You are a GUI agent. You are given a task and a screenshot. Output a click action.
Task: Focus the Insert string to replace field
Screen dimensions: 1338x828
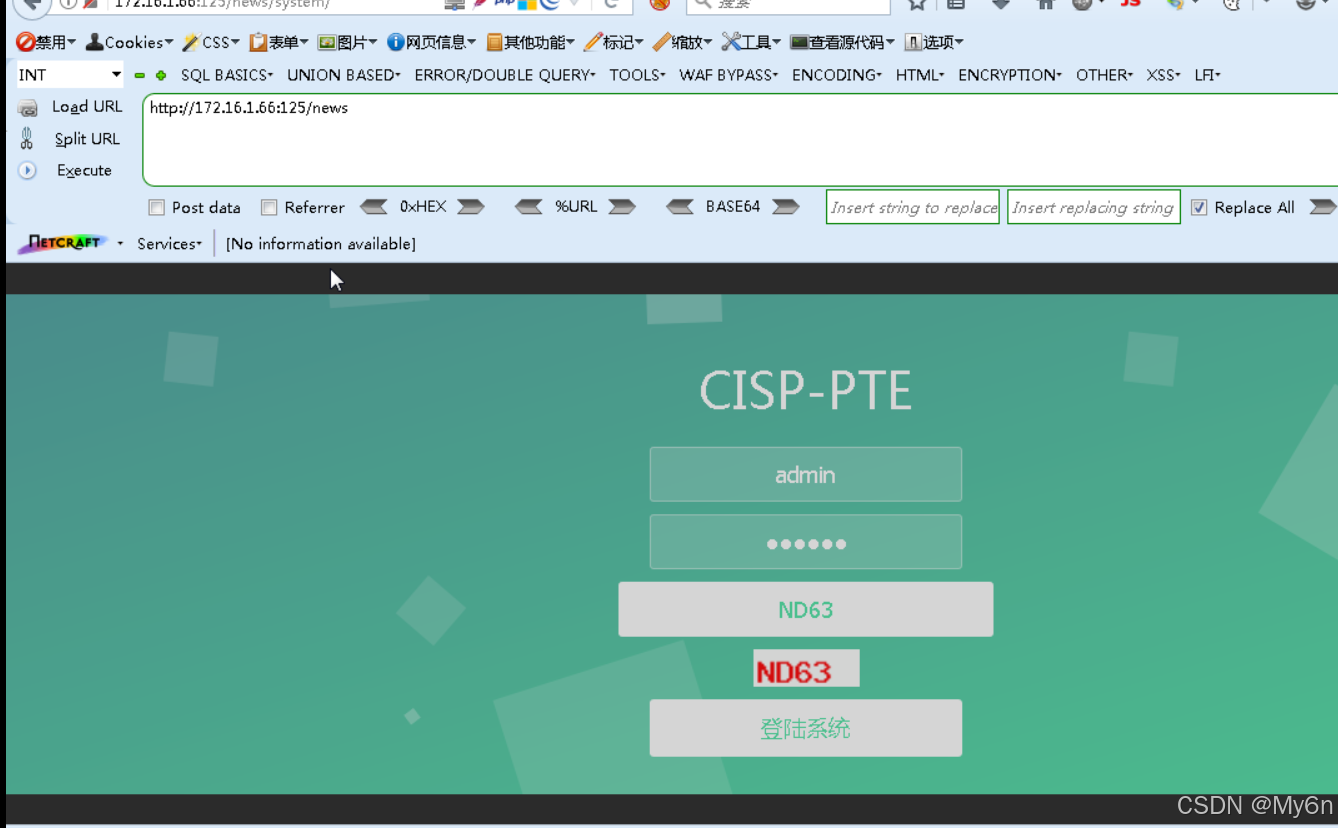pos(913,207)
